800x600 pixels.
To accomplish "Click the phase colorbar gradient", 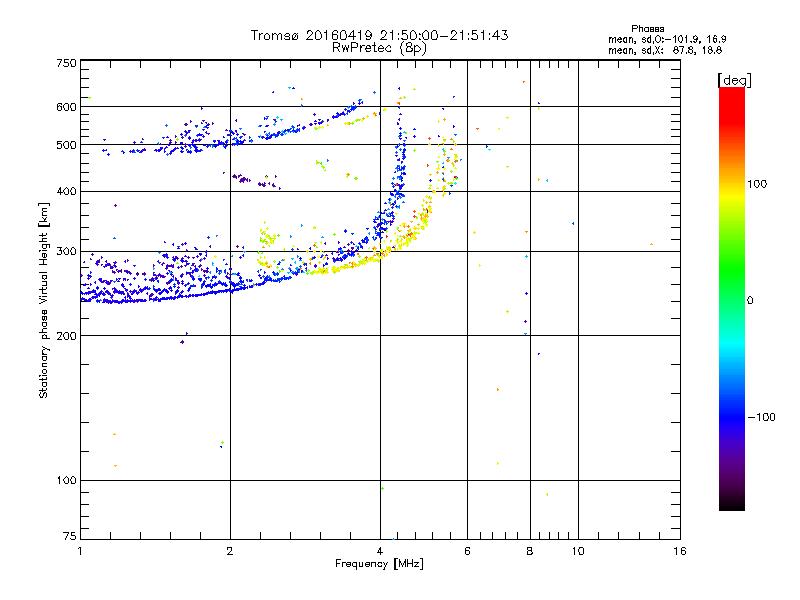I will [x=732, y=299].
